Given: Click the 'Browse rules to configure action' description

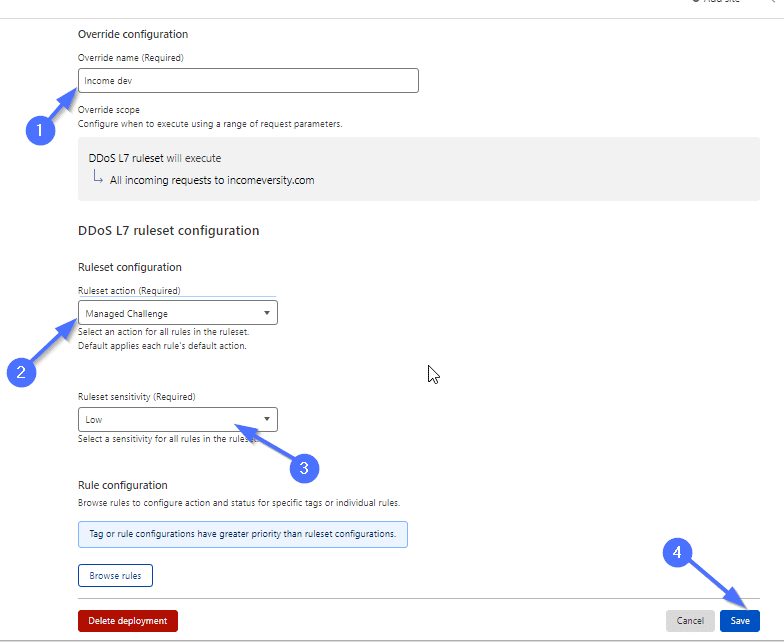Looking at the screenshot, I should click(x=238, y=502).
